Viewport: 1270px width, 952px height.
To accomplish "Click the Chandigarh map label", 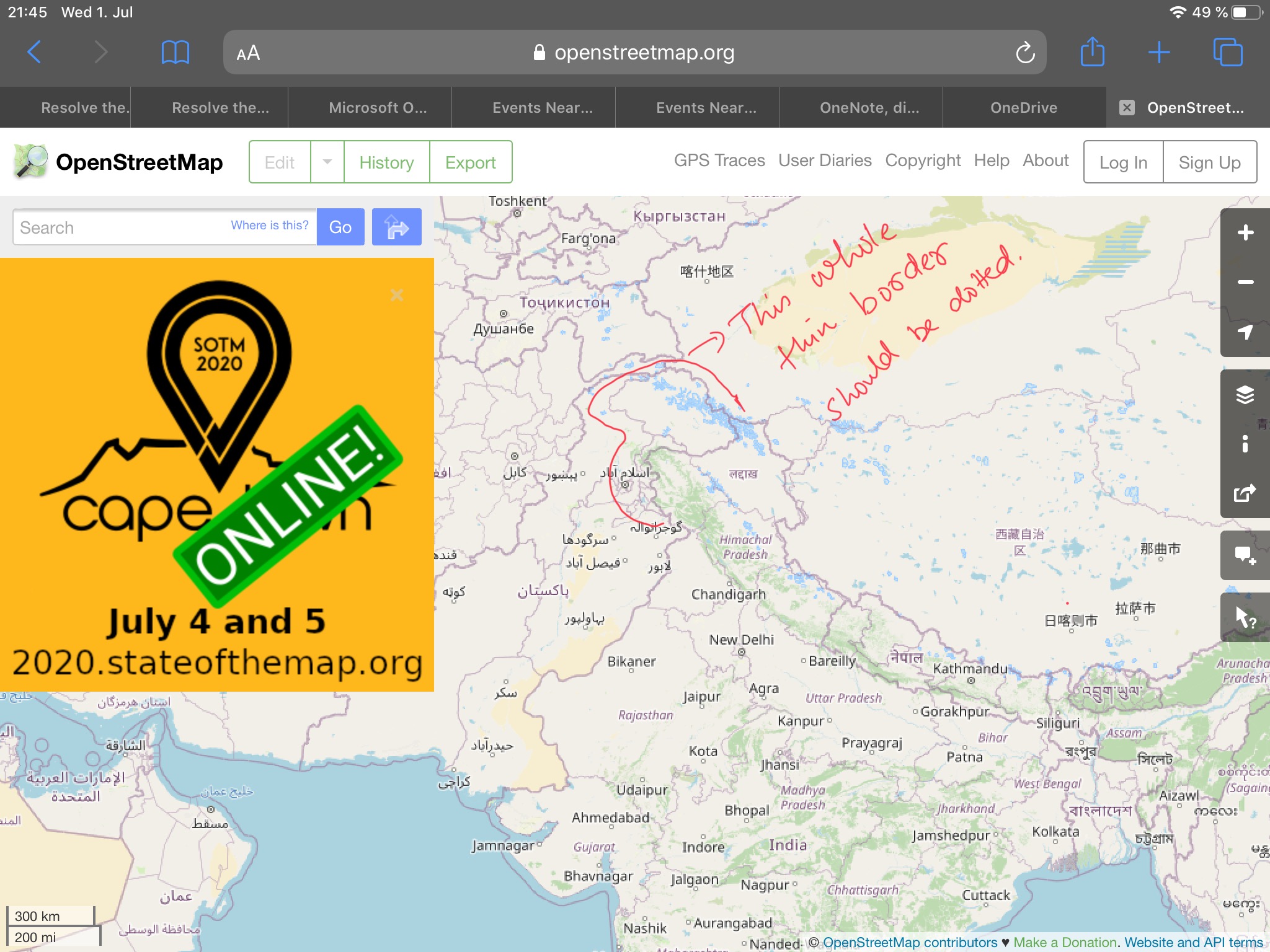I will [729, 594].
